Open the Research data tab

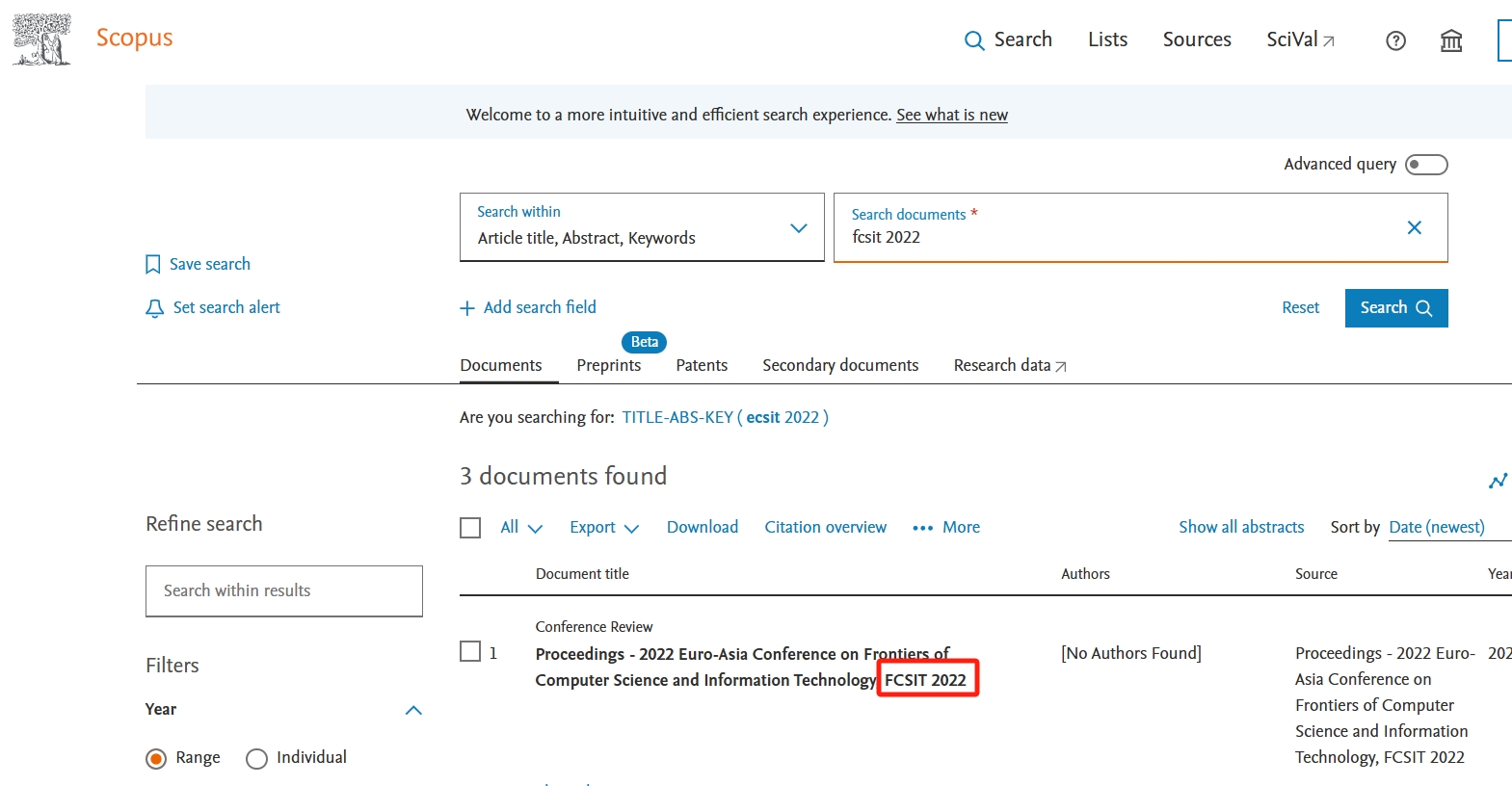(1010, 365)
